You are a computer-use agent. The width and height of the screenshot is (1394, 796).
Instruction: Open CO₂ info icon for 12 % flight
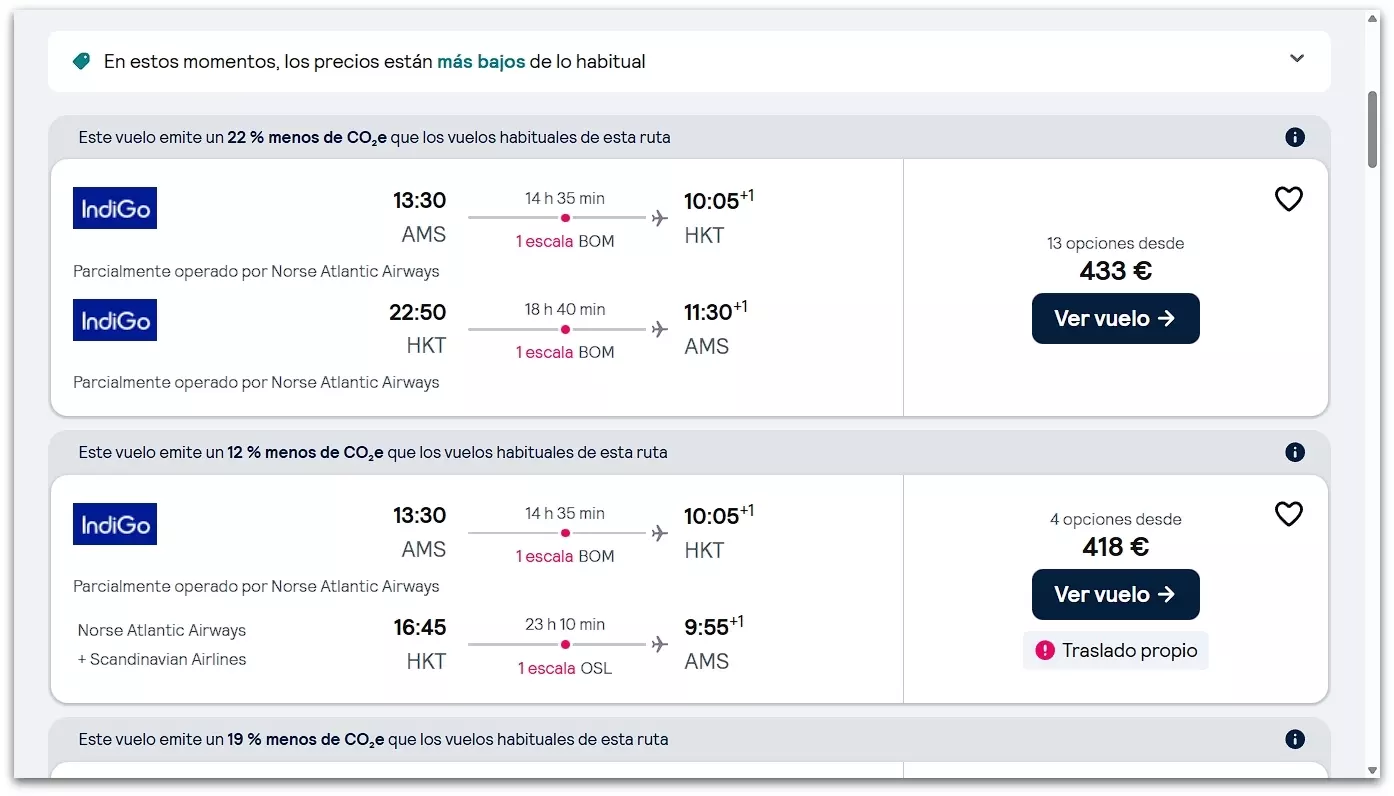1295,453
